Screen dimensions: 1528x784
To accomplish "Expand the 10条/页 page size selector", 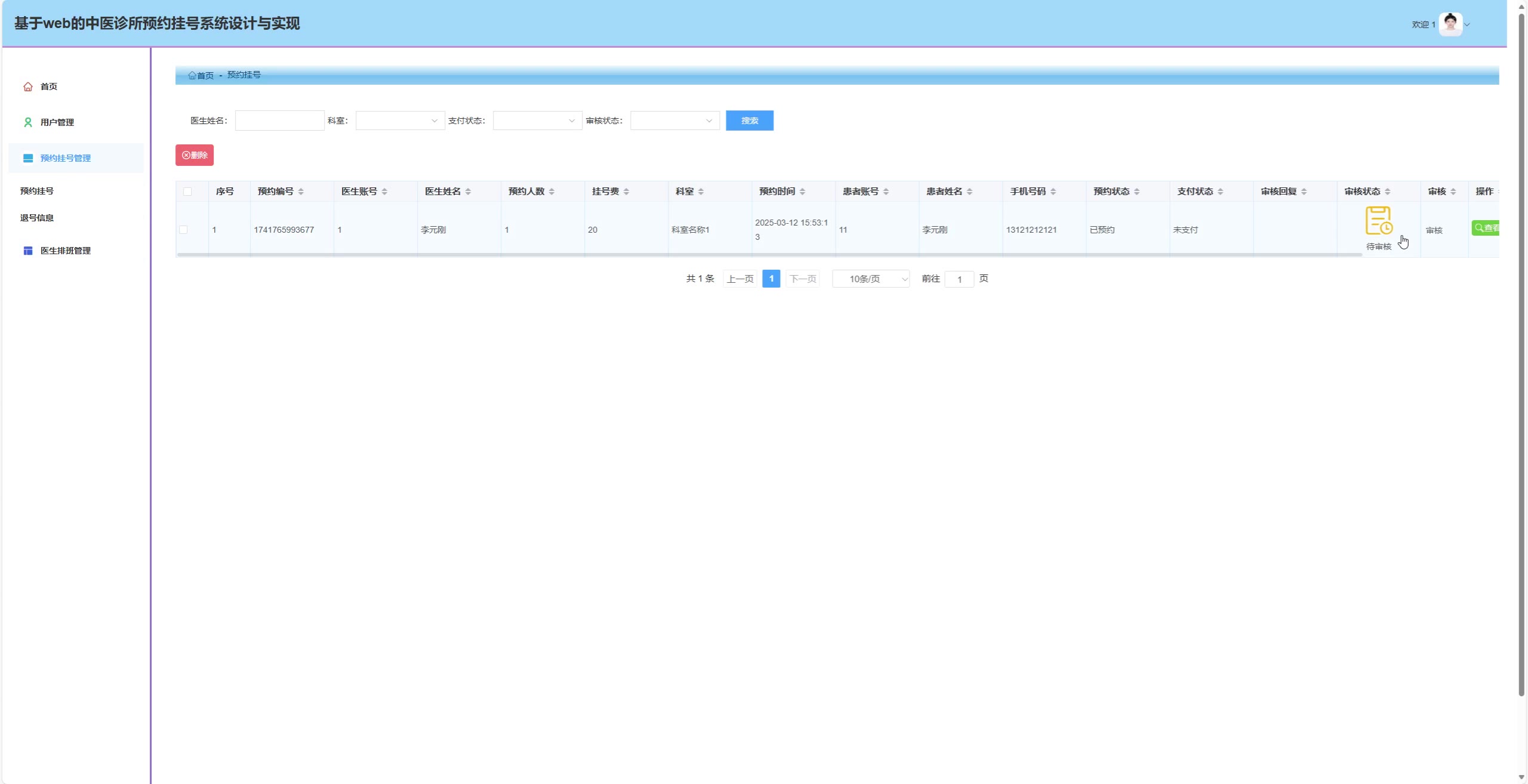I will pos(870,279).
